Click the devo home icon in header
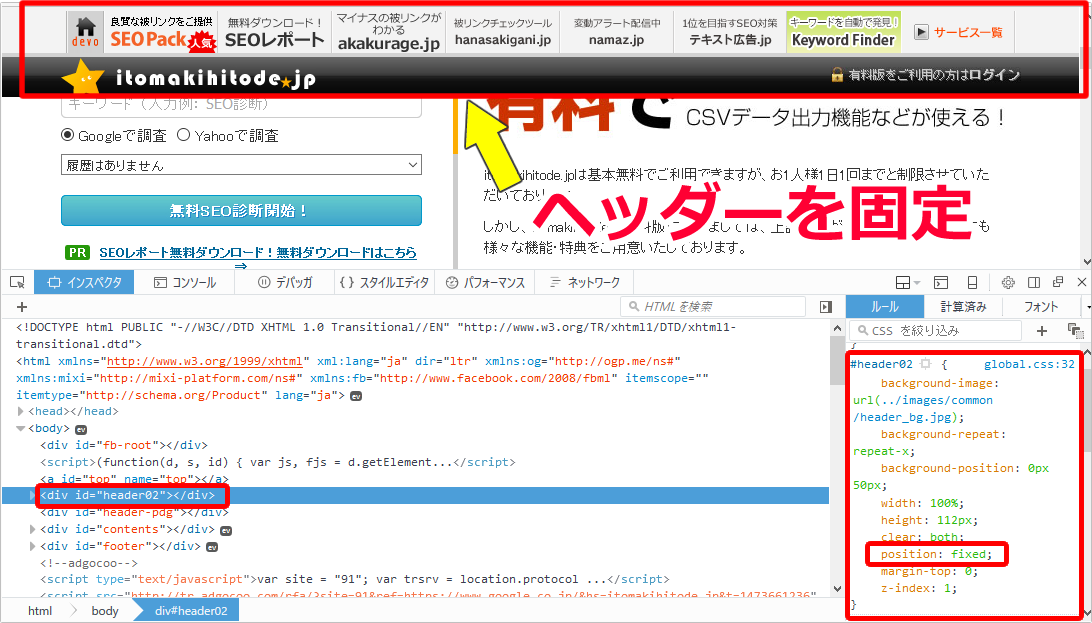Image resolution: width=1092 pixels, height=623 pixels. [86, 32]
